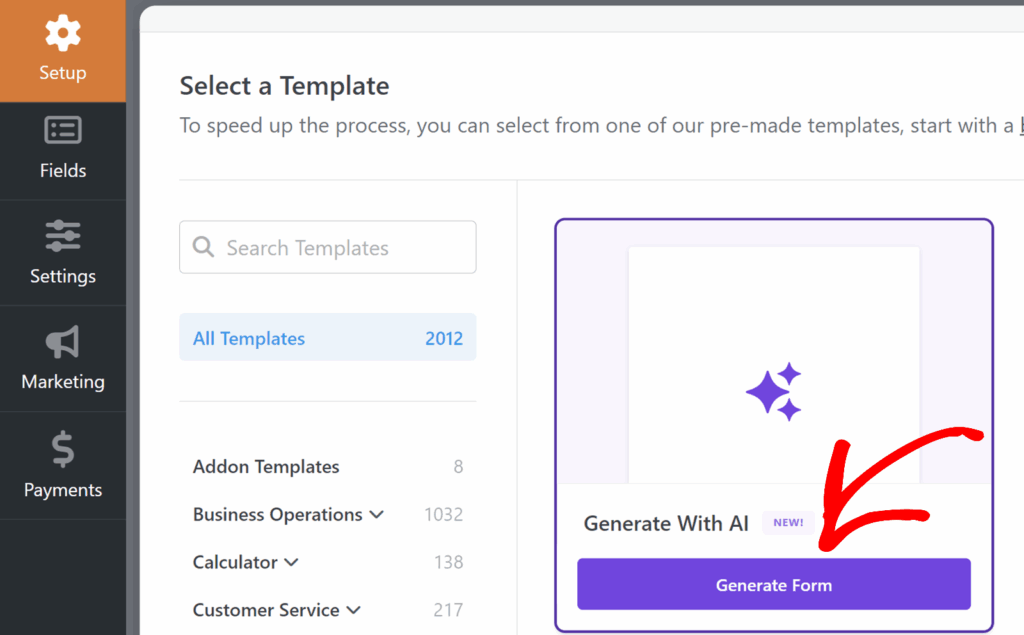Viewport: 1024px width, 635px height.
Task: Click the NEW! badge
Action: click(x=788, y=523)
